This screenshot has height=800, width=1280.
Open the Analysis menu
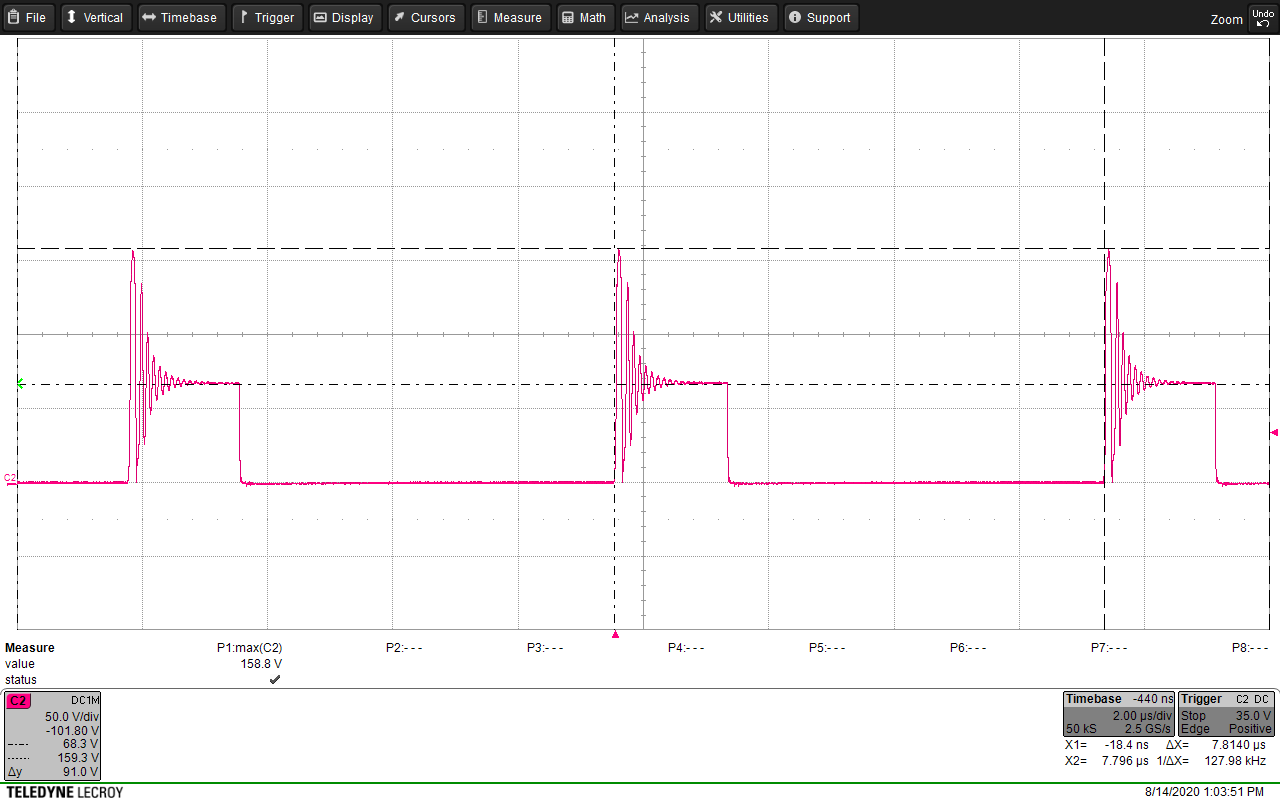659,17
